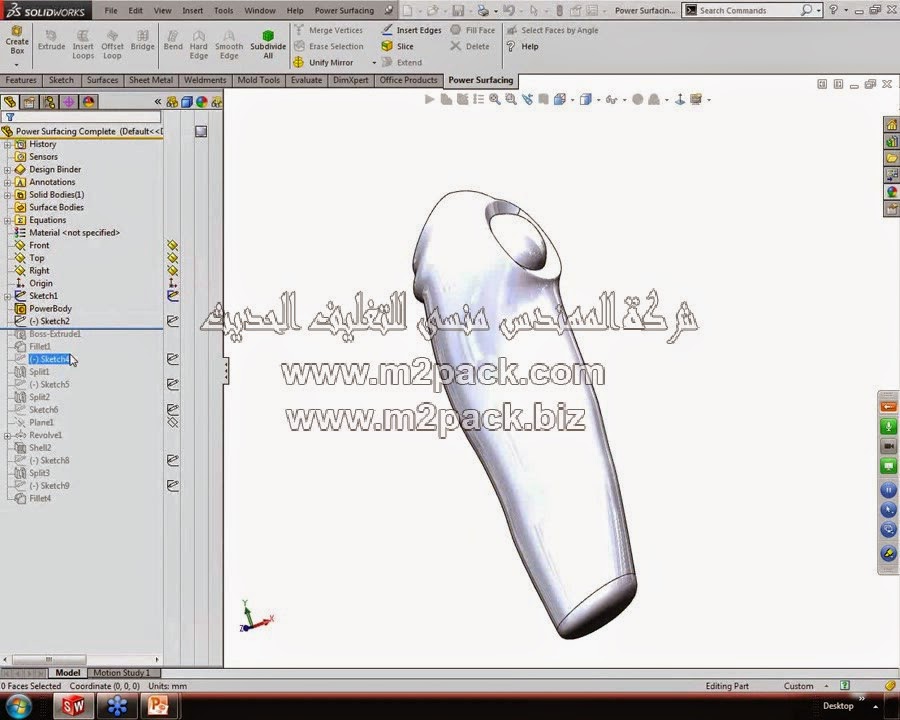Open the DisplayManager tab
Image resolution: width=900 pixels, height=720 pixels.
pos(88,102)
